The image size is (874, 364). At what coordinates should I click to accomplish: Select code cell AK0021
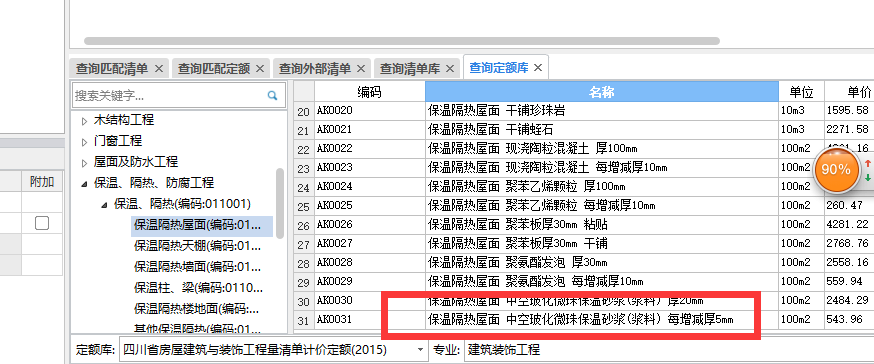pyautogui.click(x=370, y=130)
